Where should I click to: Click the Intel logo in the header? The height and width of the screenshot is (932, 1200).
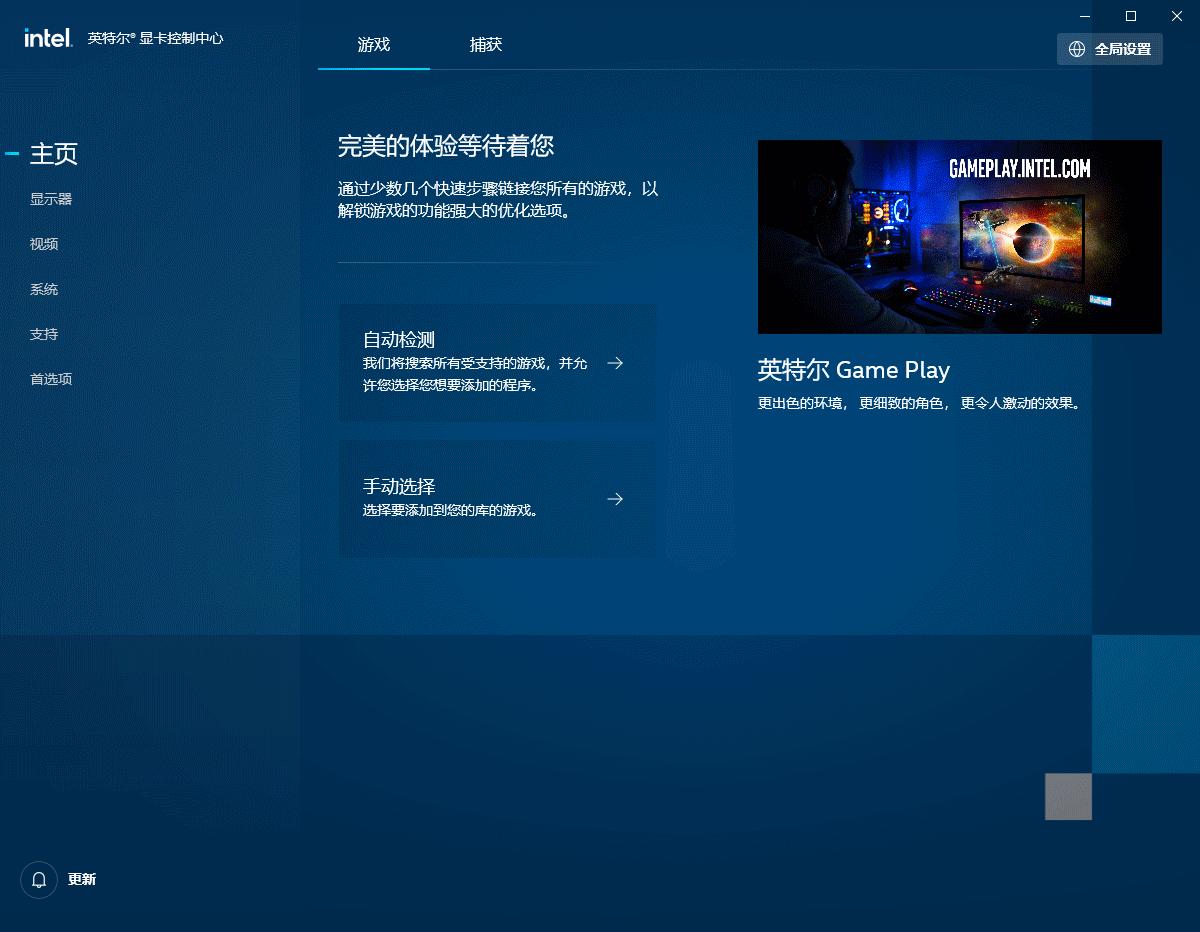coord(48,38)
